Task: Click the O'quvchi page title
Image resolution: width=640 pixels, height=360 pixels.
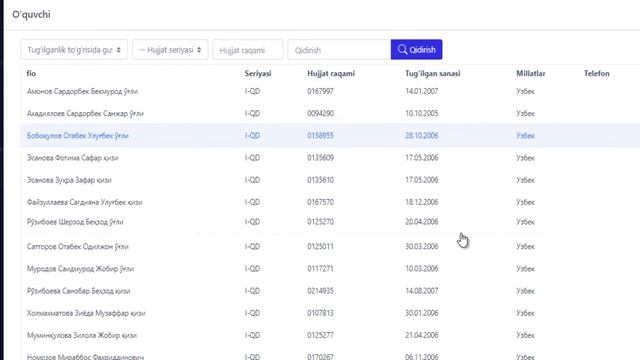Action: click(x=31, y=14)
